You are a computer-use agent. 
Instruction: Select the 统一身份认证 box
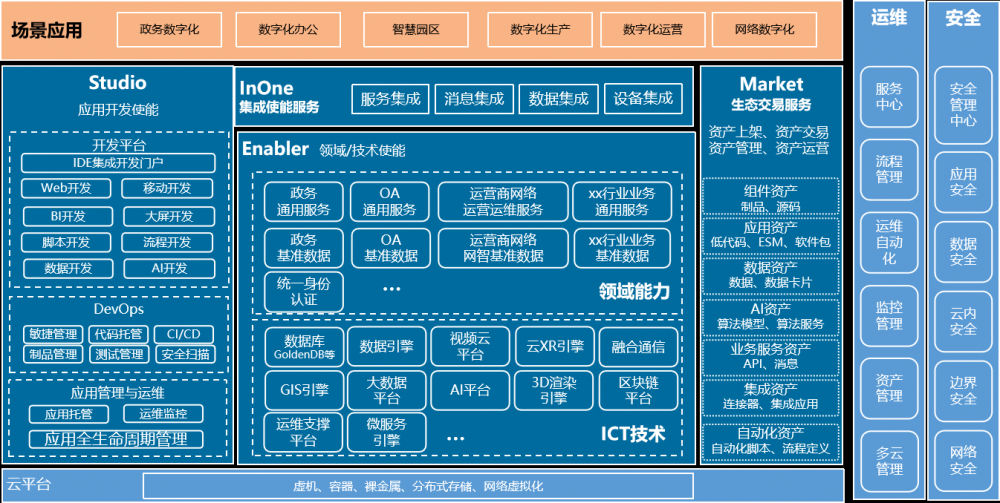(x=303, y=291)
